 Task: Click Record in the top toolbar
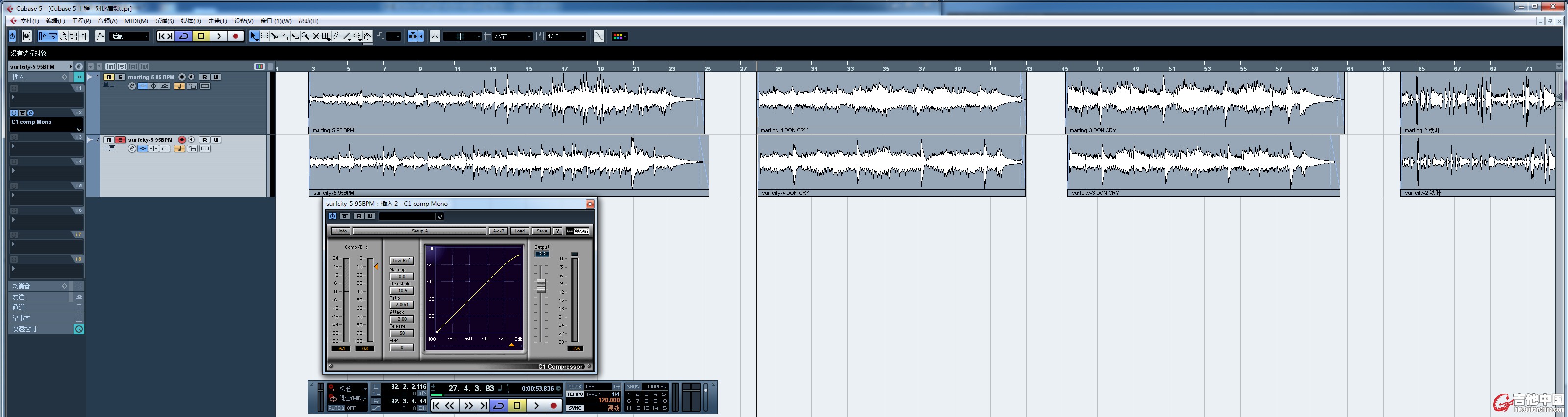pos(236,37)
